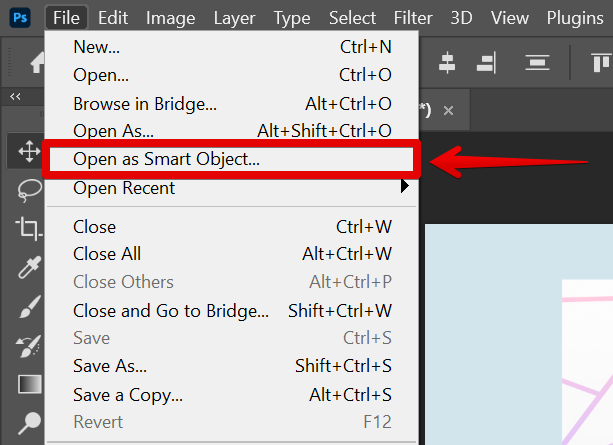Viewport: 613px width, 445px height.
Task: Select the Lasso tool
Action: tap(28, 190)
